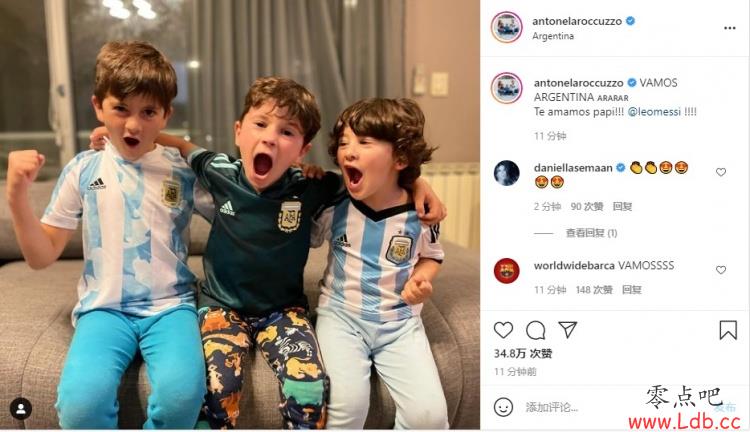Viewport: 750px width, 432px height.
Task: Open antonelaroccuzzo profile from header username
Action: [x=577, y=21]
